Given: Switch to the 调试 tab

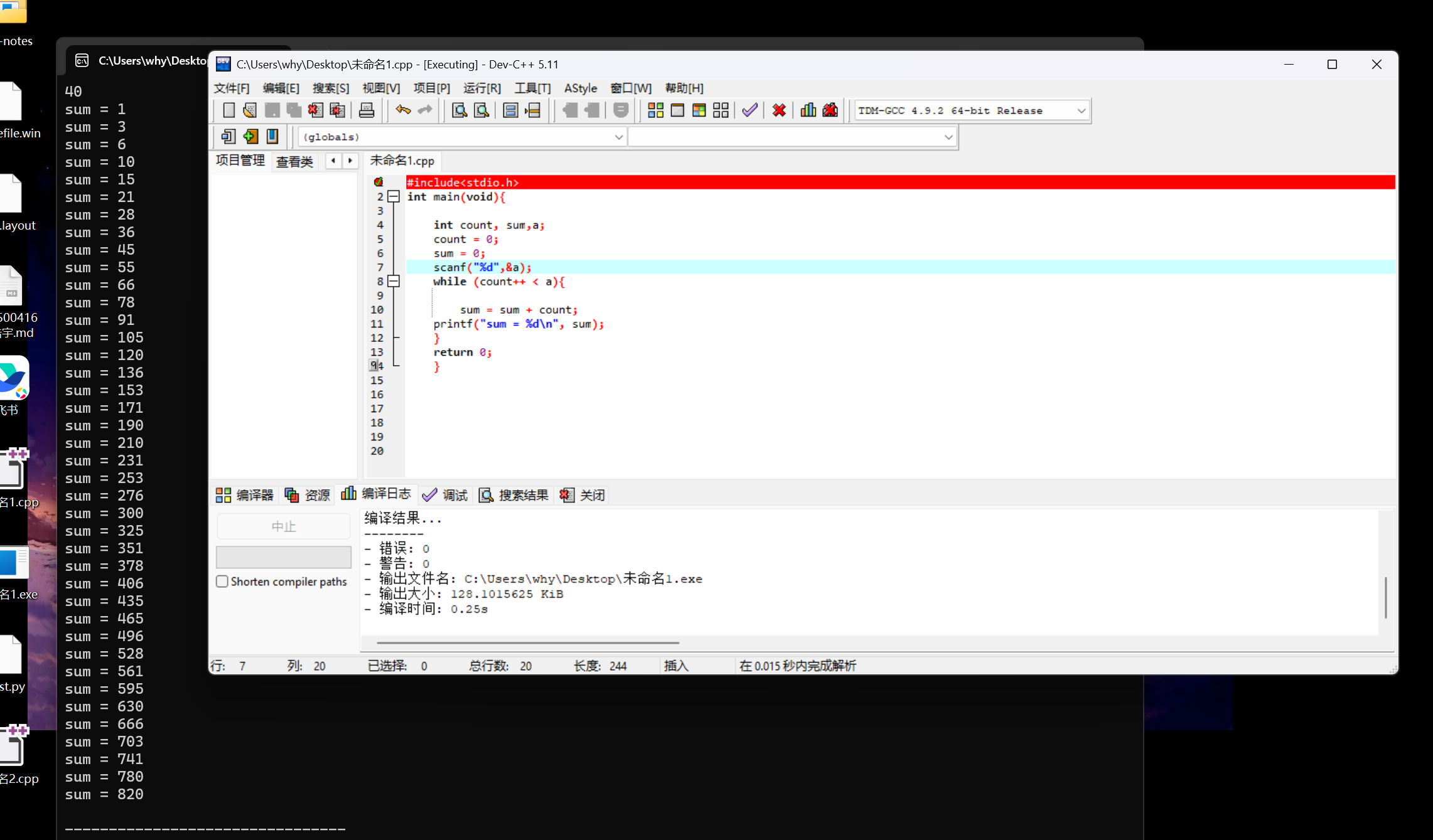Looking at the screenshot, I should tap(445, 495).
